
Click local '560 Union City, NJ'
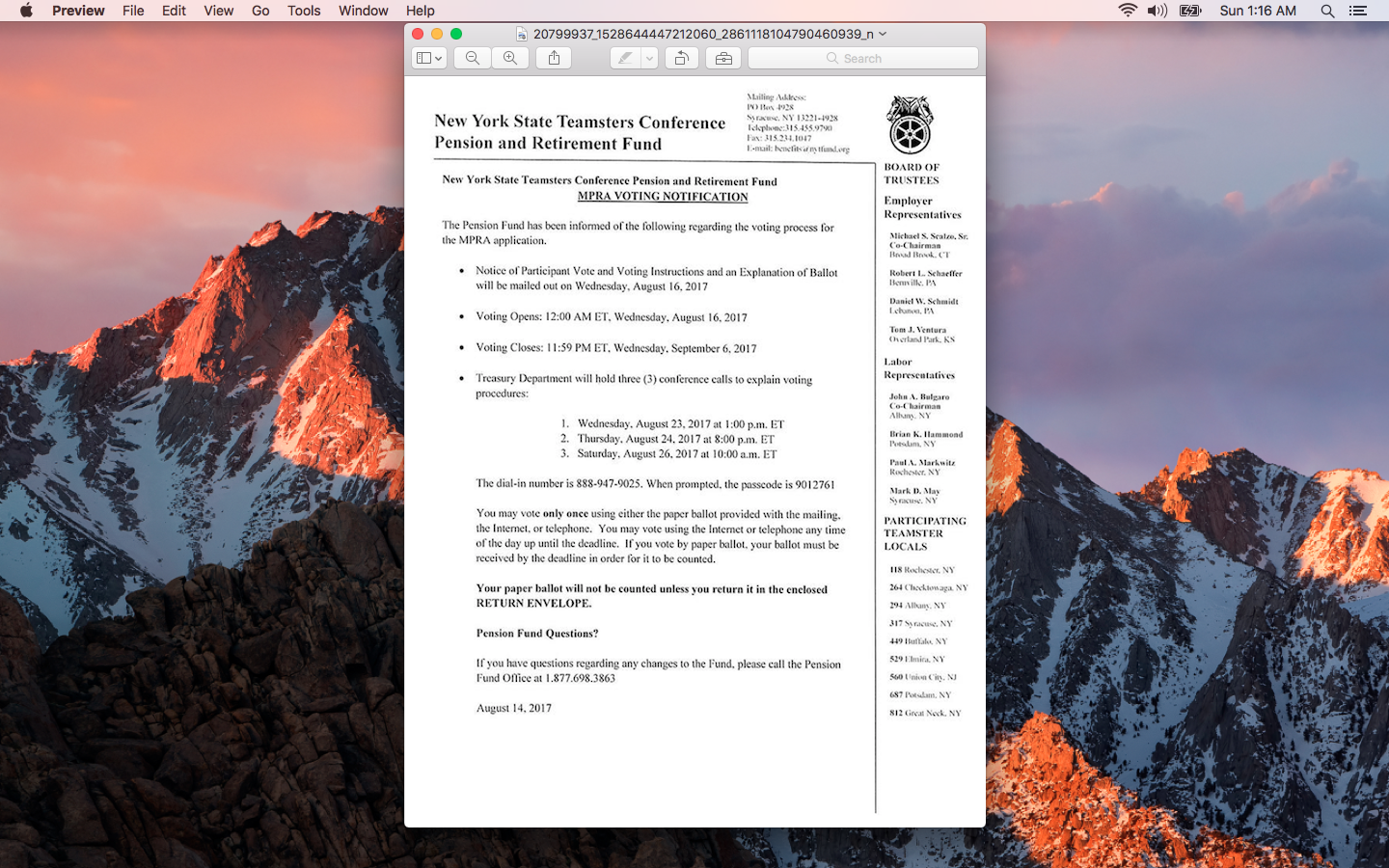coord(923,677)
